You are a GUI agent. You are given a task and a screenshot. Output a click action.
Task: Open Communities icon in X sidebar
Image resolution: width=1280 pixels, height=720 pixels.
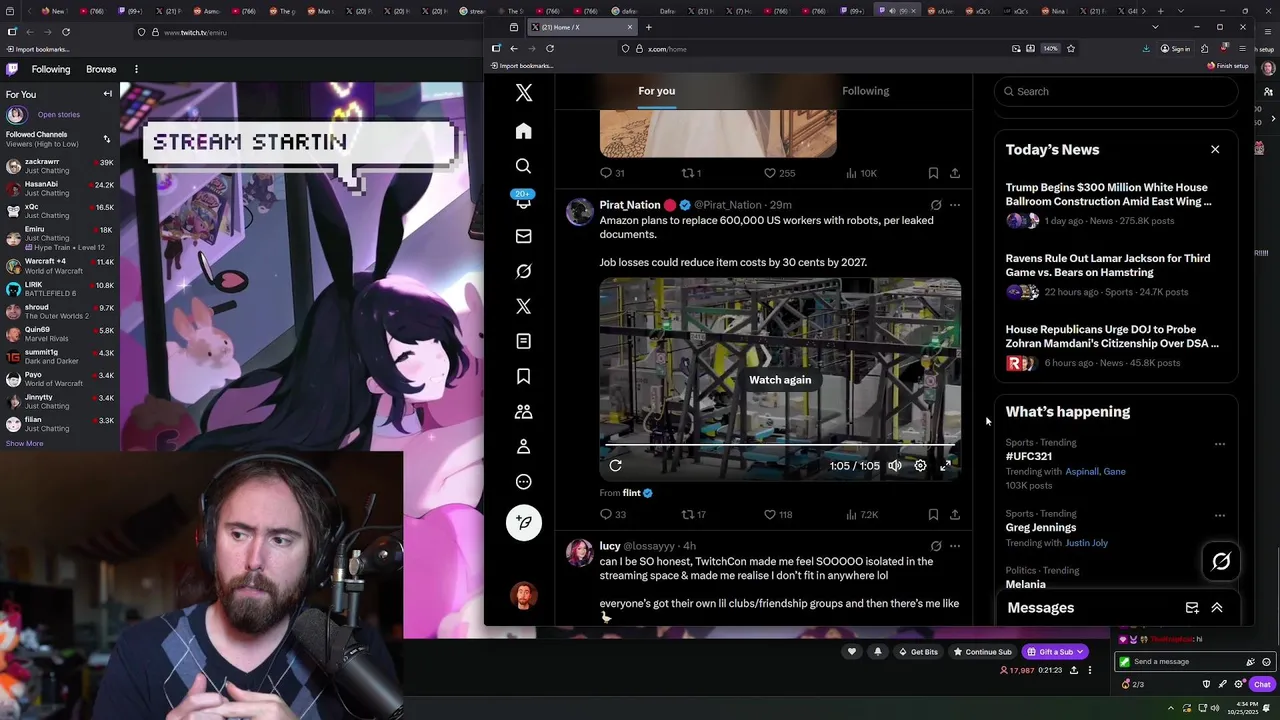click(523, 411)
